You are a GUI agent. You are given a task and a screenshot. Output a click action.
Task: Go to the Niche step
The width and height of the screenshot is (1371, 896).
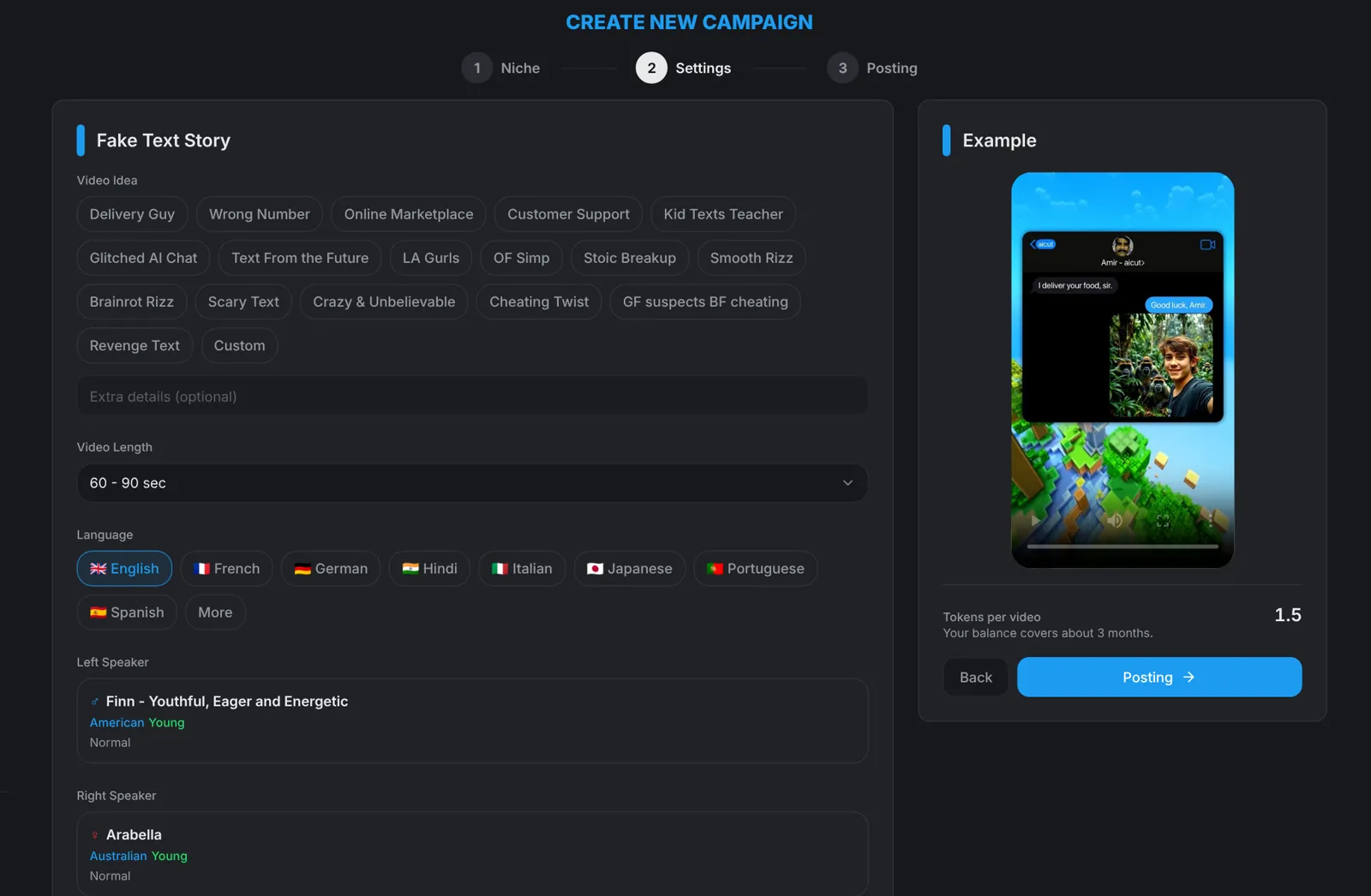point(501,68)
